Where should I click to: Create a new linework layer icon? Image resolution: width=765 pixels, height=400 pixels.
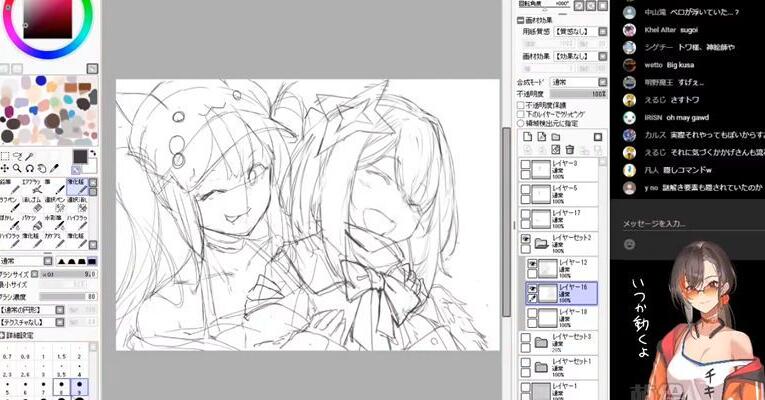(x=542, y=137)
